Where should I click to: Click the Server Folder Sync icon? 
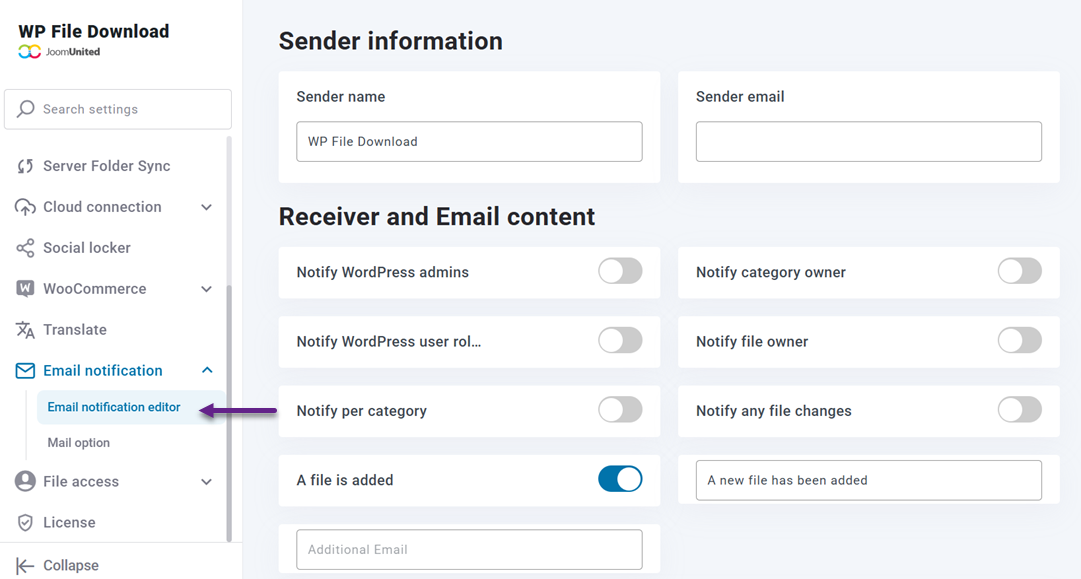25,166
